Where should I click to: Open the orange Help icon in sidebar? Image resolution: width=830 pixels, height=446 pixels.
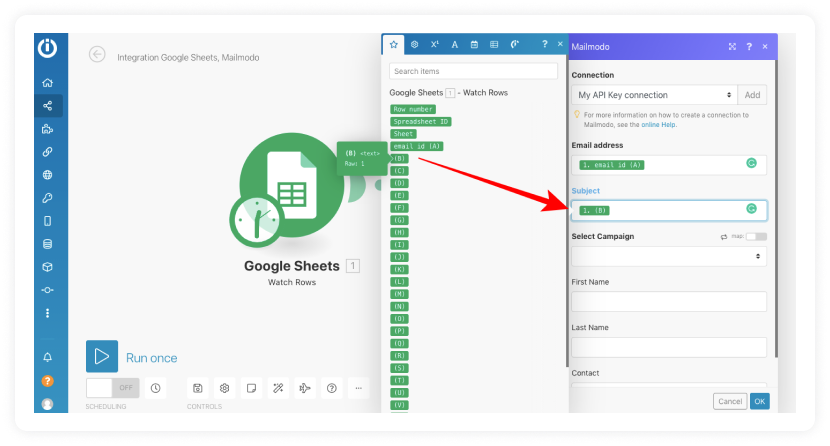coord(48,381)
